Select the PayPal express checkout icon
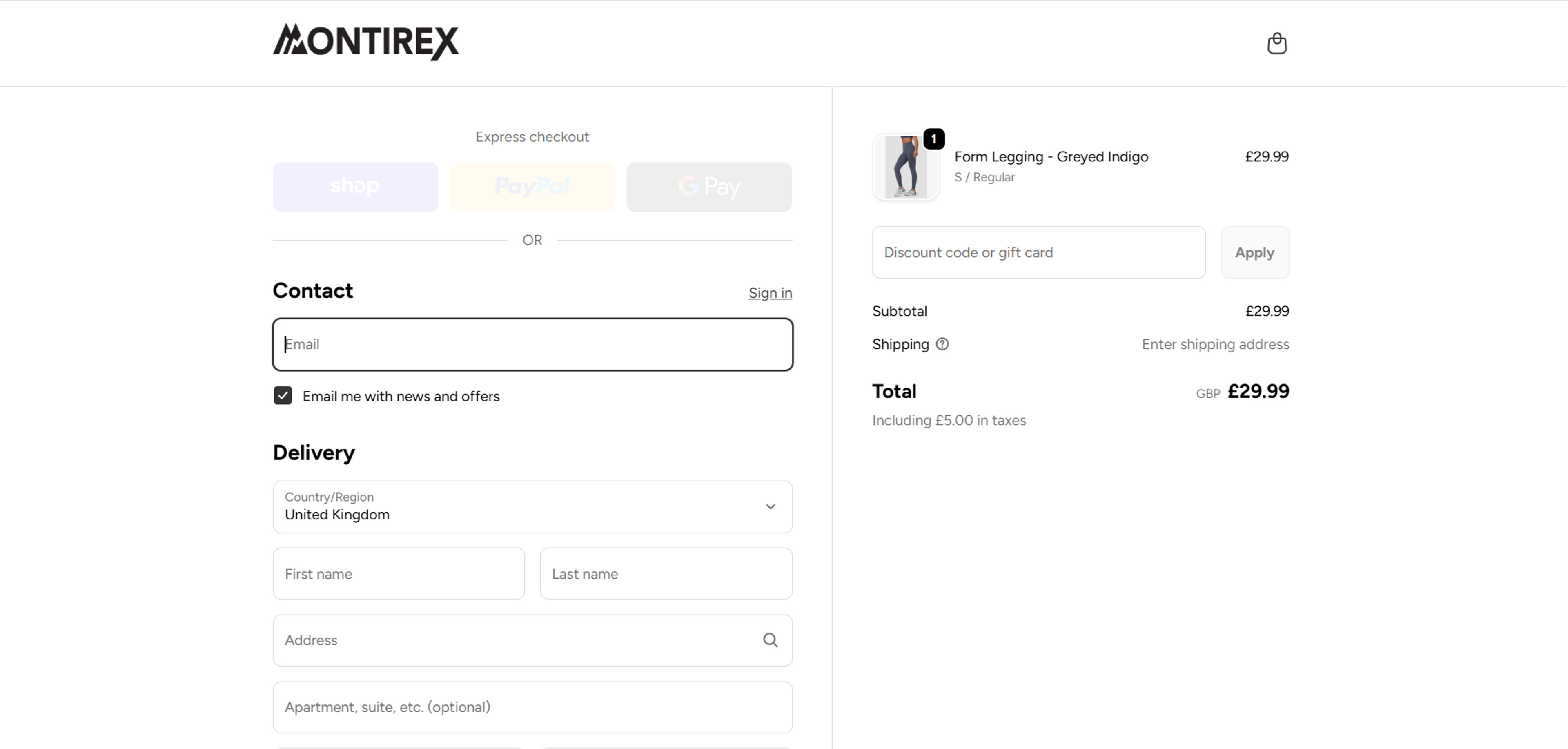 tap(532, 186)
